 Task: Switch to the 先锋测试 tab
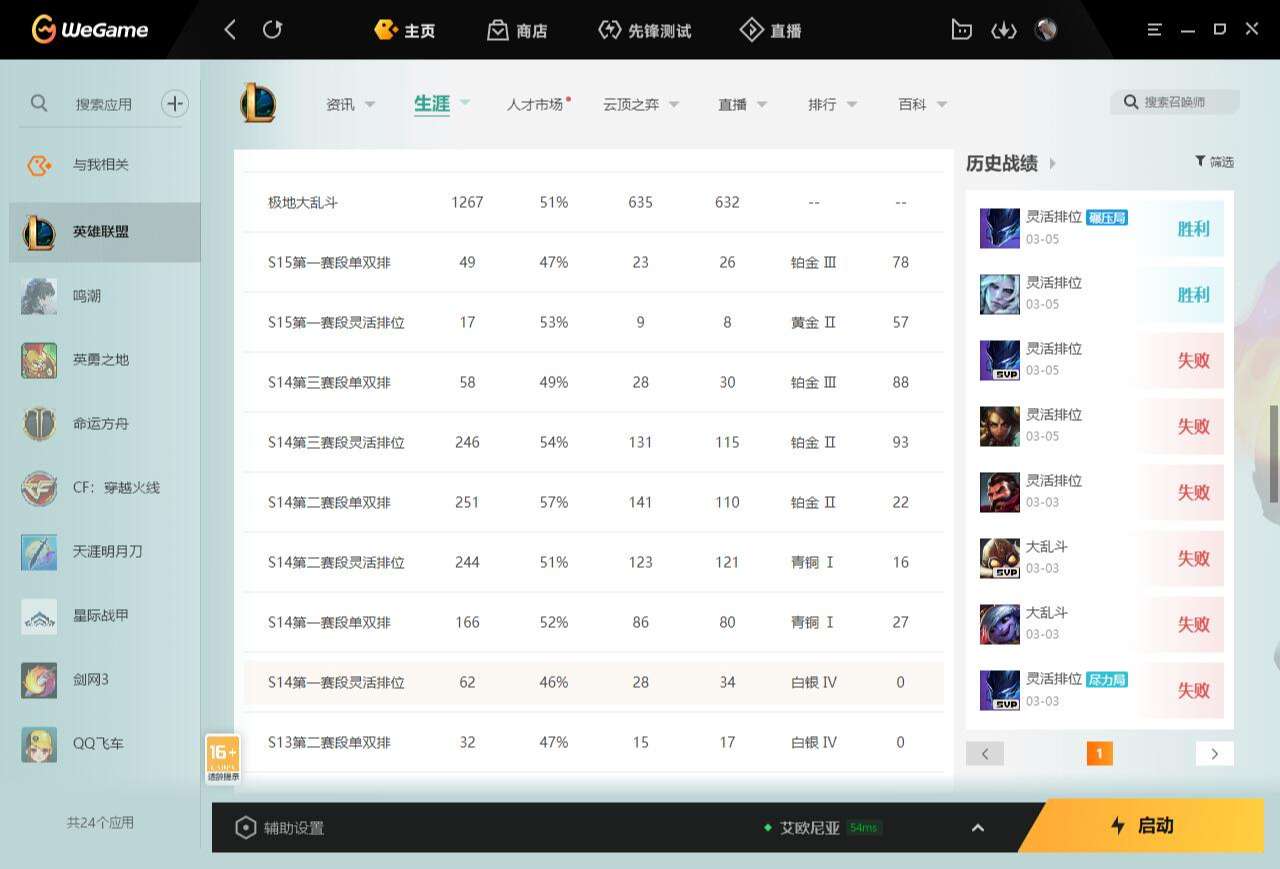[x=644, y=30]
